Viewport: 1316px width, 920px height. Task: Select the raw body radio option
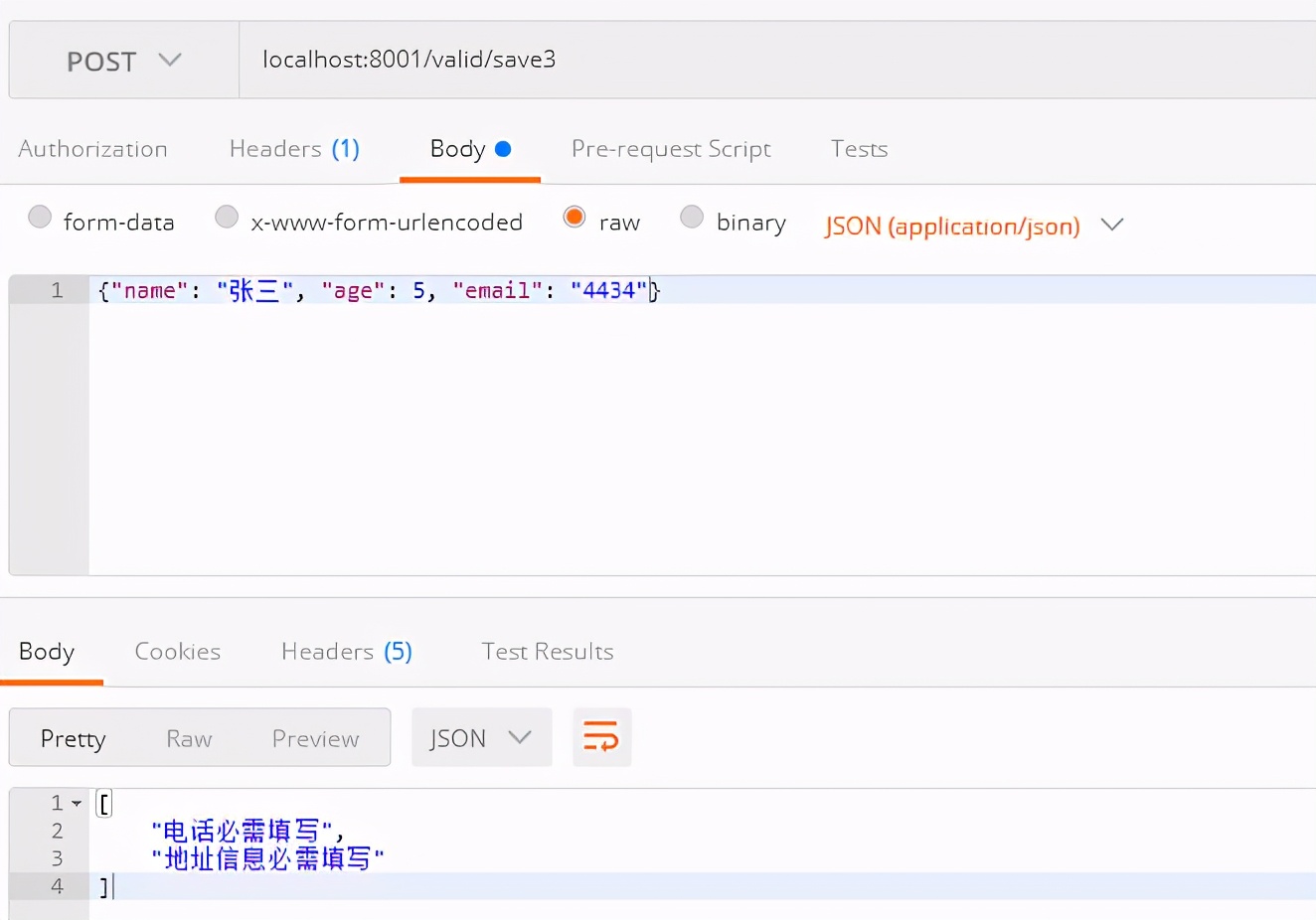click(575, 217)
